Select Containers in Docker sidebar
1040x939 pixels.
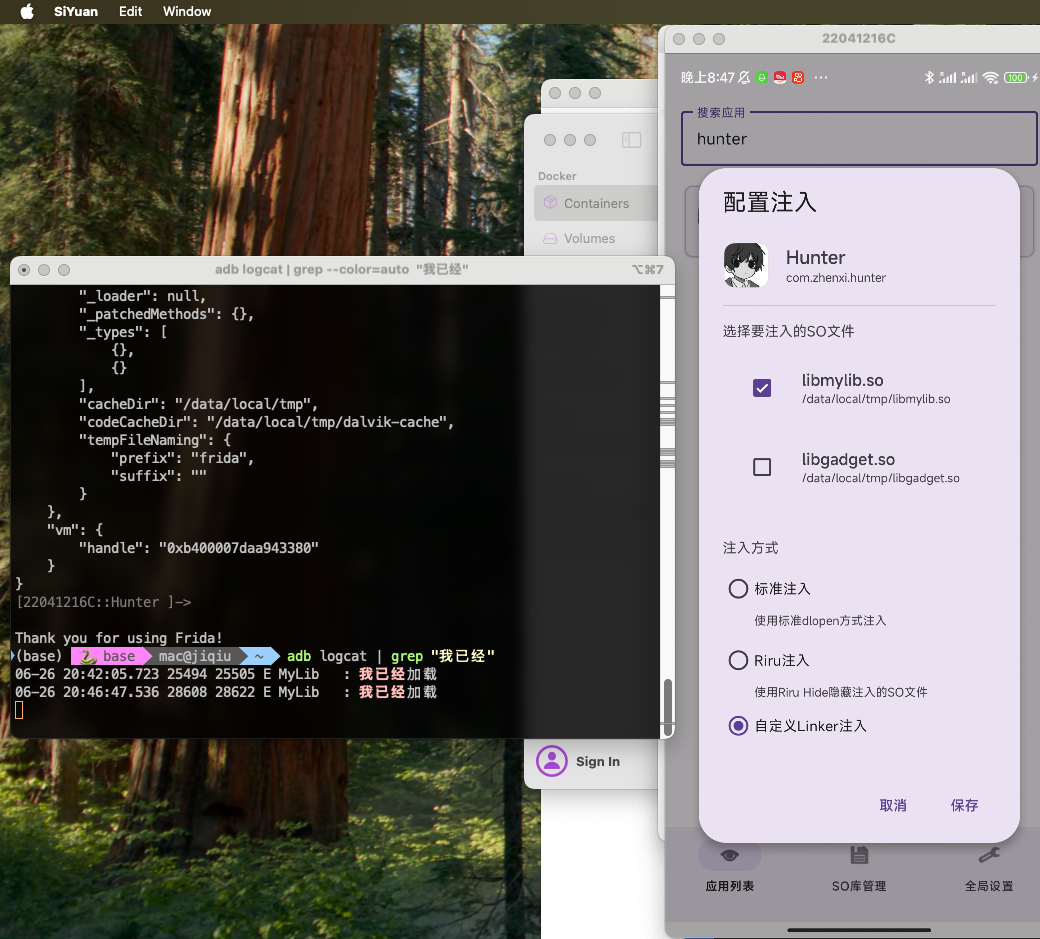[595, 203]
